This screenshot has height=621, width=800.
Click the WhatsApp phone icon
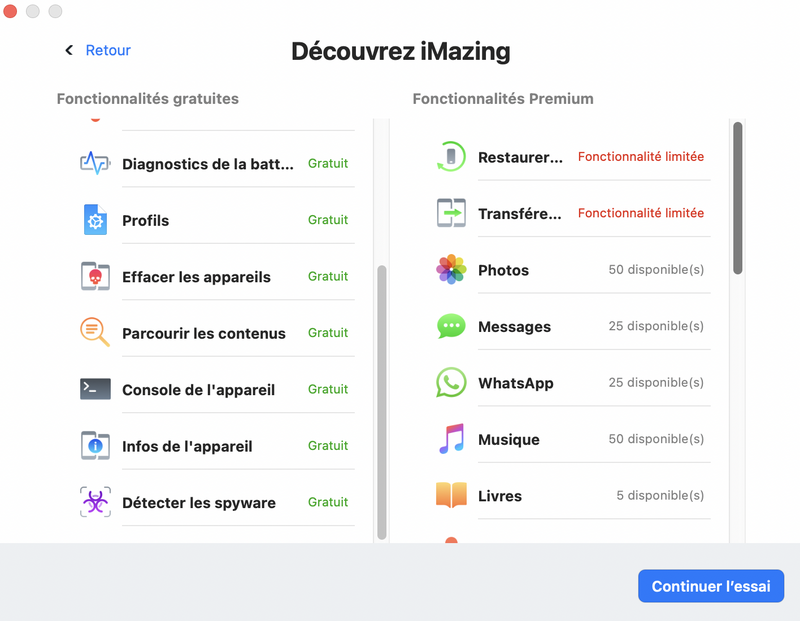(451, 382)
